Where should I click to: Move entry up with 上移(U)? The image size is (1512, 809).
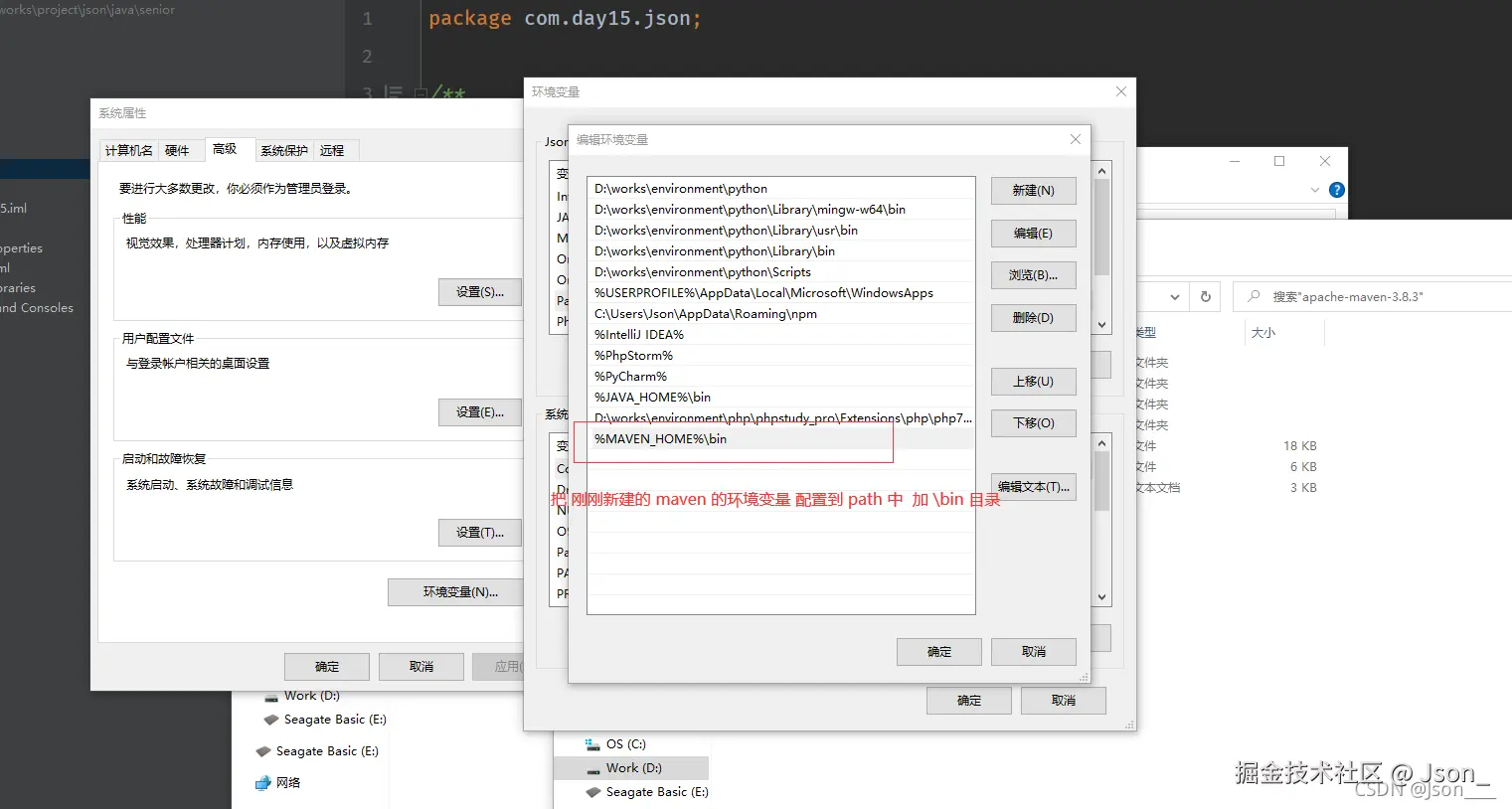tap(1034, 382)
